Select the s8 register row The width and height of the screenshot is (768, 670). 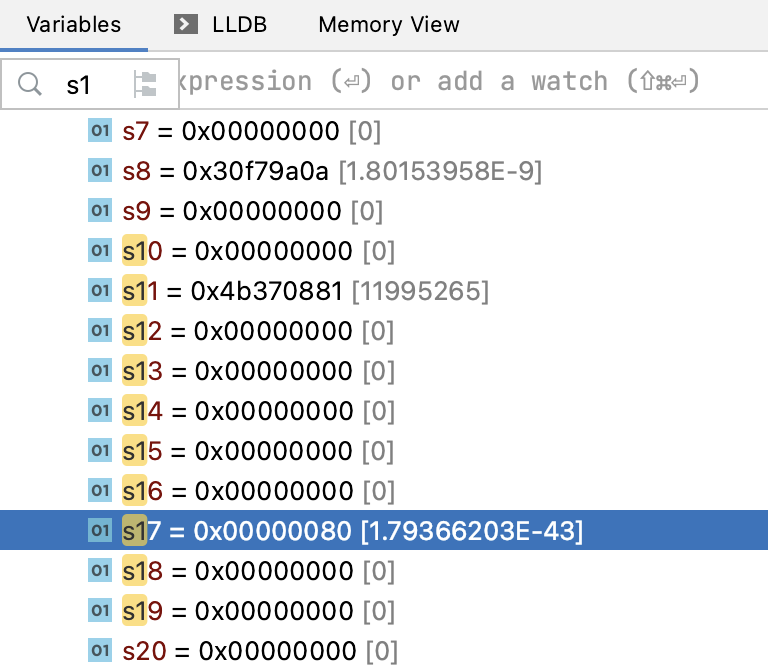331,171
